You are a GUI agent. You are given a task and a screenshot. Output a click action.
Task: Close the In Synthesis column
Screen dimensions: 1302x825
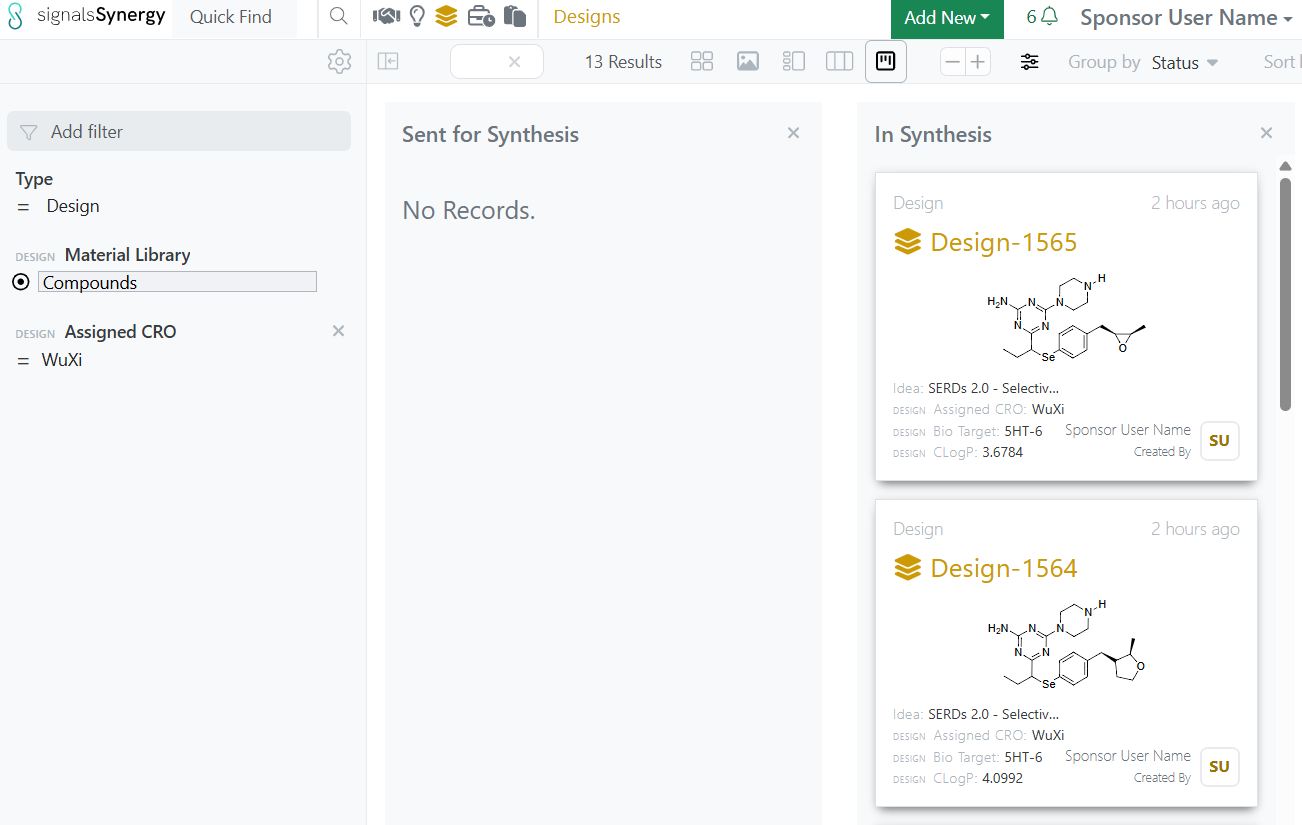(x=1266, y=133)
